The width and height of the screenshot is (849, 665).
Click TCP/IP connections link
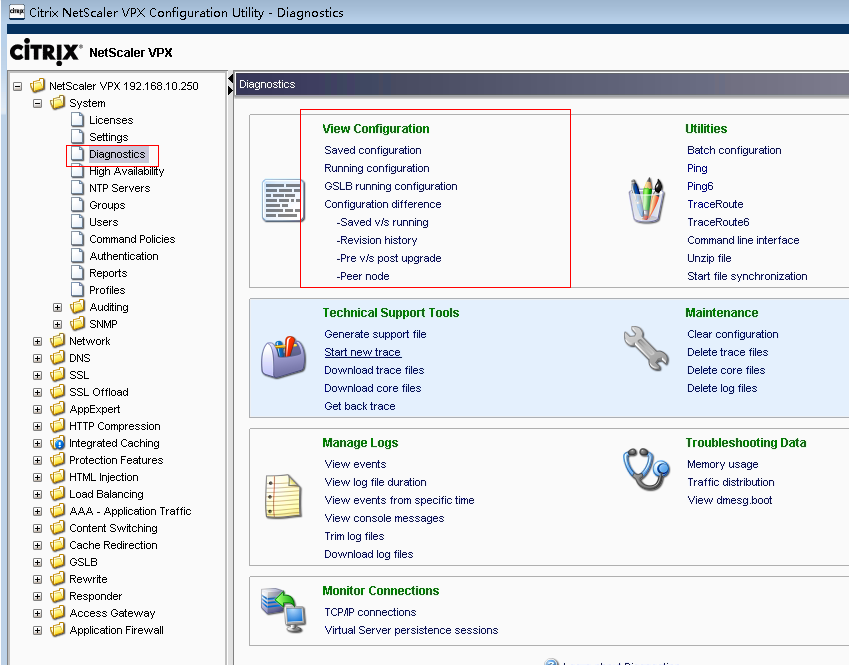click(370, 612)
